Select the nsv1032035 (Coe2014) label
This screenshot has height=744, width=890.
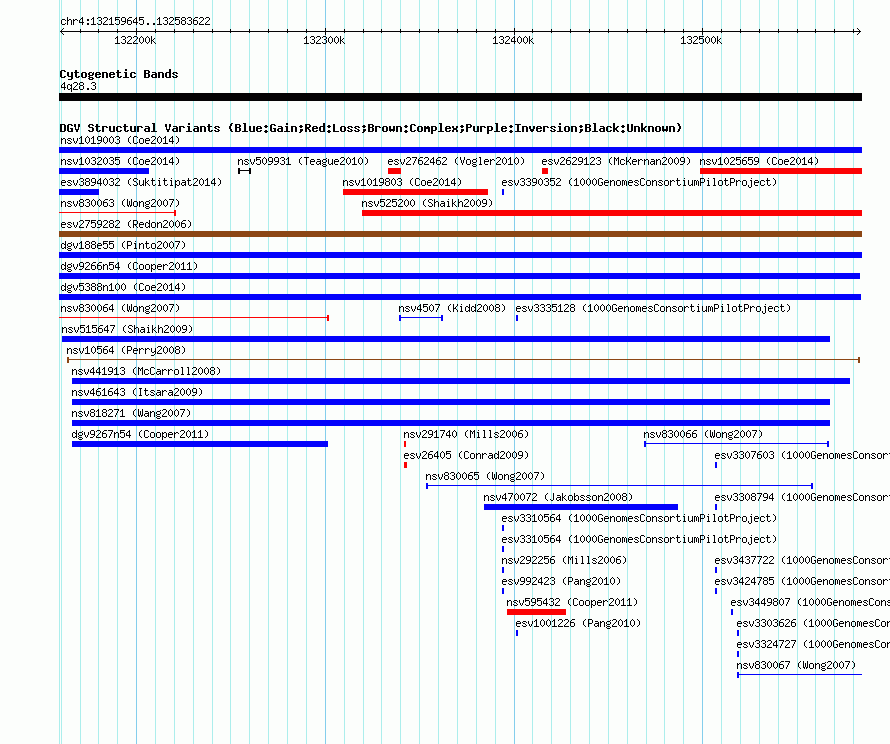tap(120, 161)
